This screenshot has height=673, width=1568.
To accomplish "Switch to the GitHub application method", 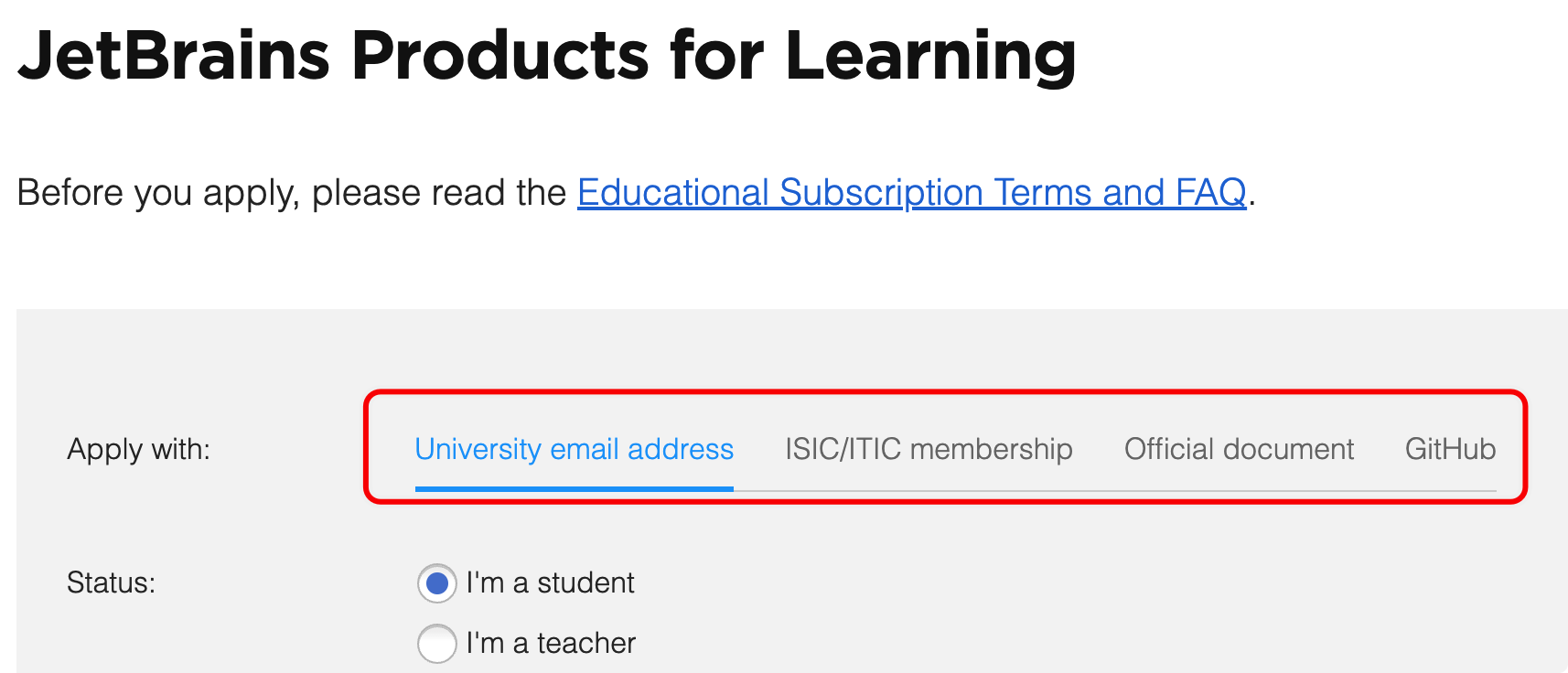I will coord(1450,449).
